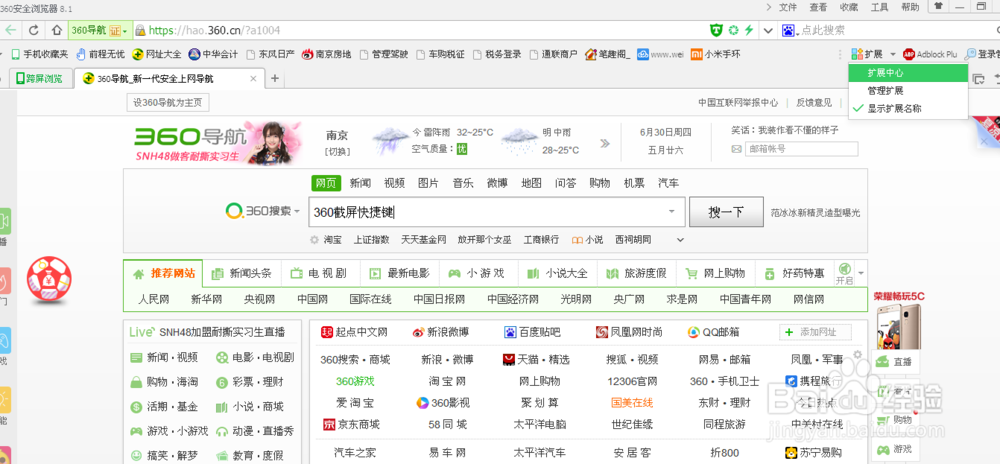Click 设360导航为主页 button
Viewport: 1000px width, 464px height.
click(168, 103)
